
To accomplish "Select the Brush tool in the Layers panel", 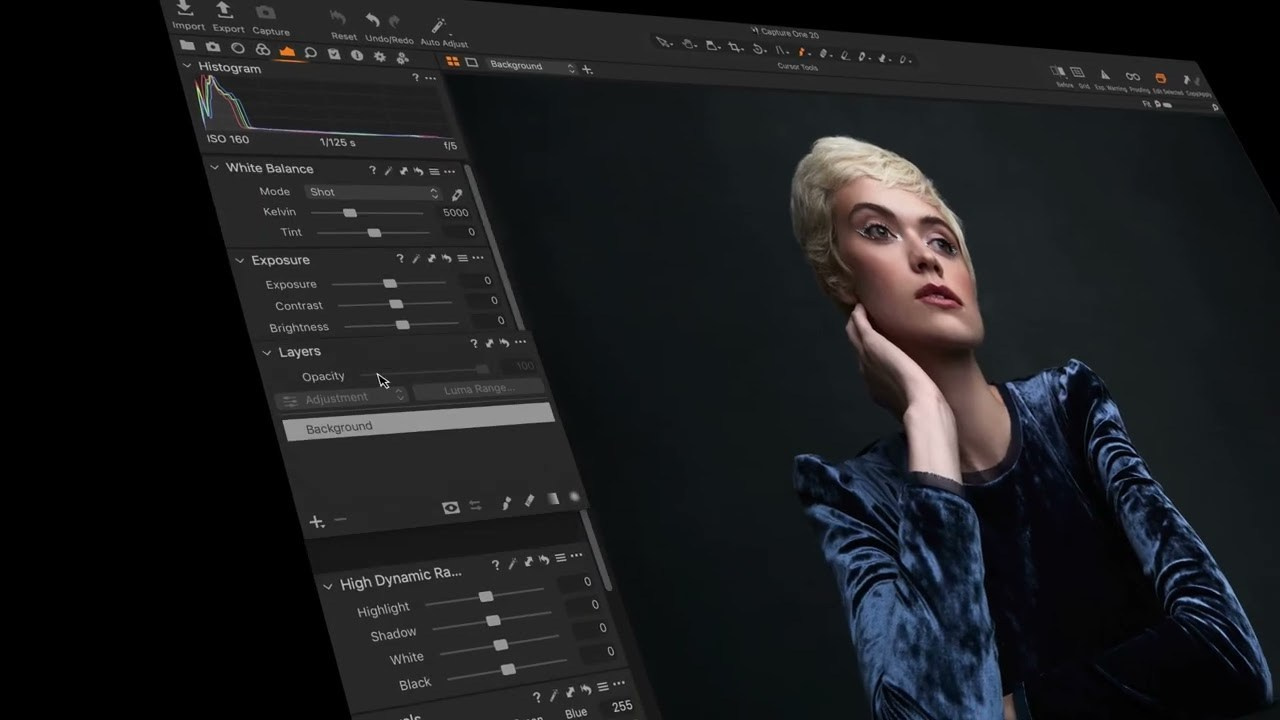I will pos(505,504).
